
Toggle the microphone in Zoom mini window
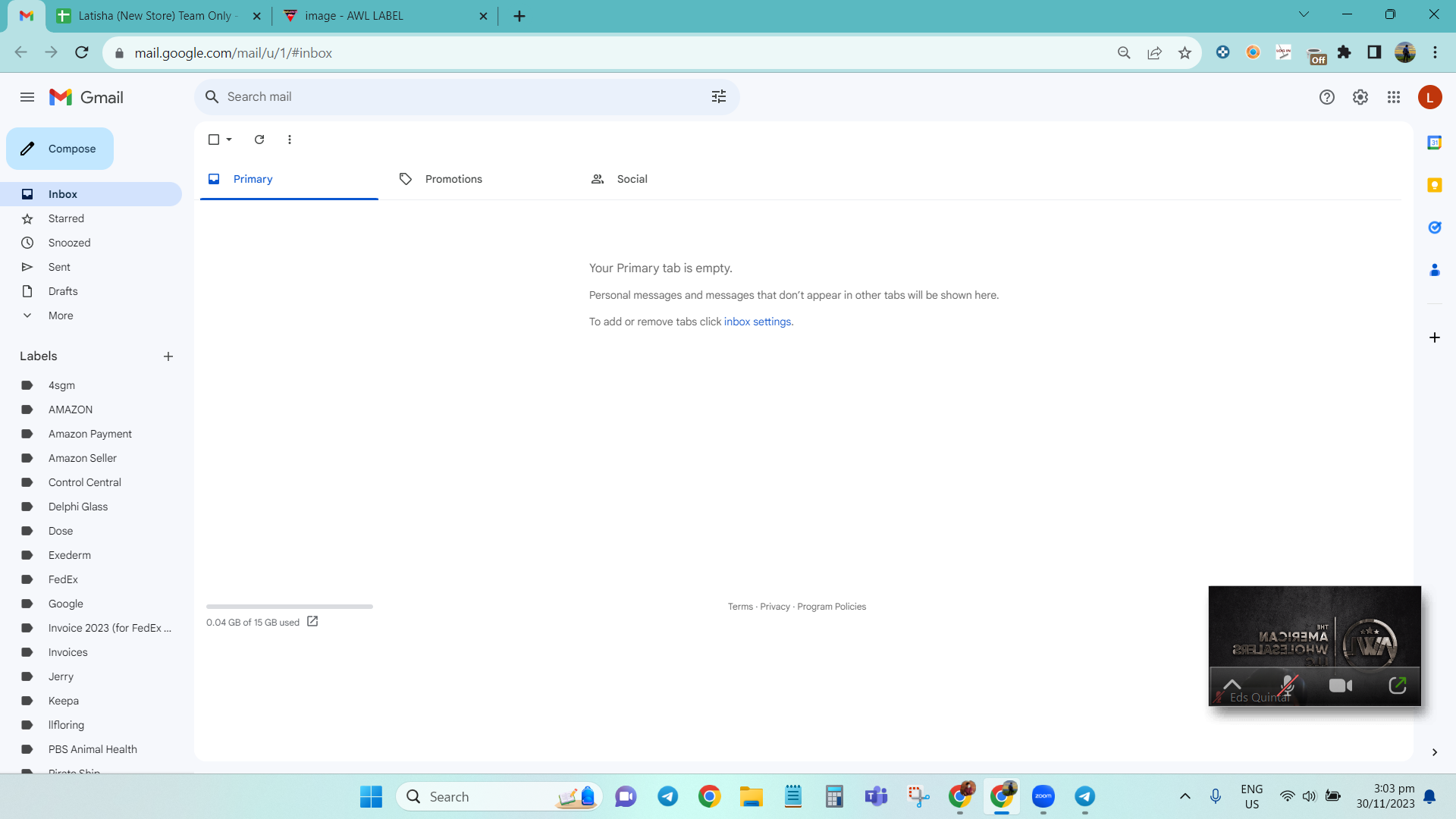point(1288,686)
